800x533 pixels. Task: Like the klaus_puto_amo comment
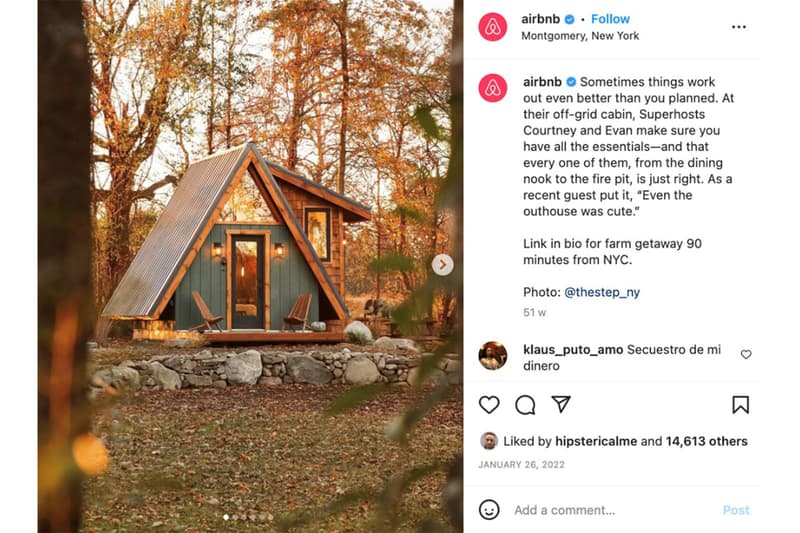coord(746,354)
